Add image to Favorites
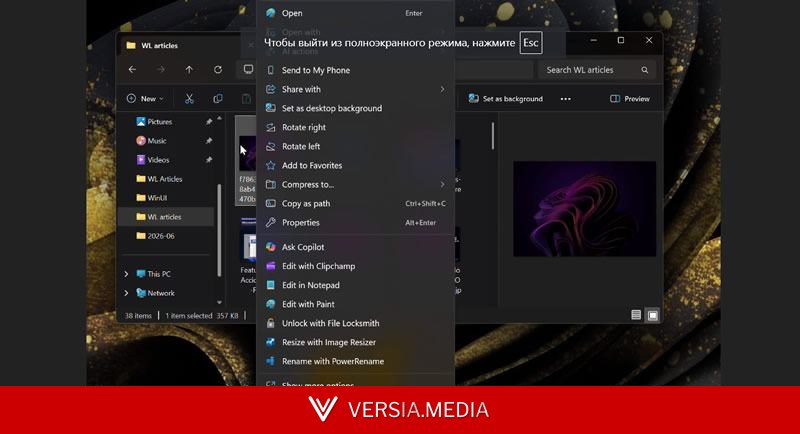Viewport: 800px width, 434px height. click(x=355, y=165)
